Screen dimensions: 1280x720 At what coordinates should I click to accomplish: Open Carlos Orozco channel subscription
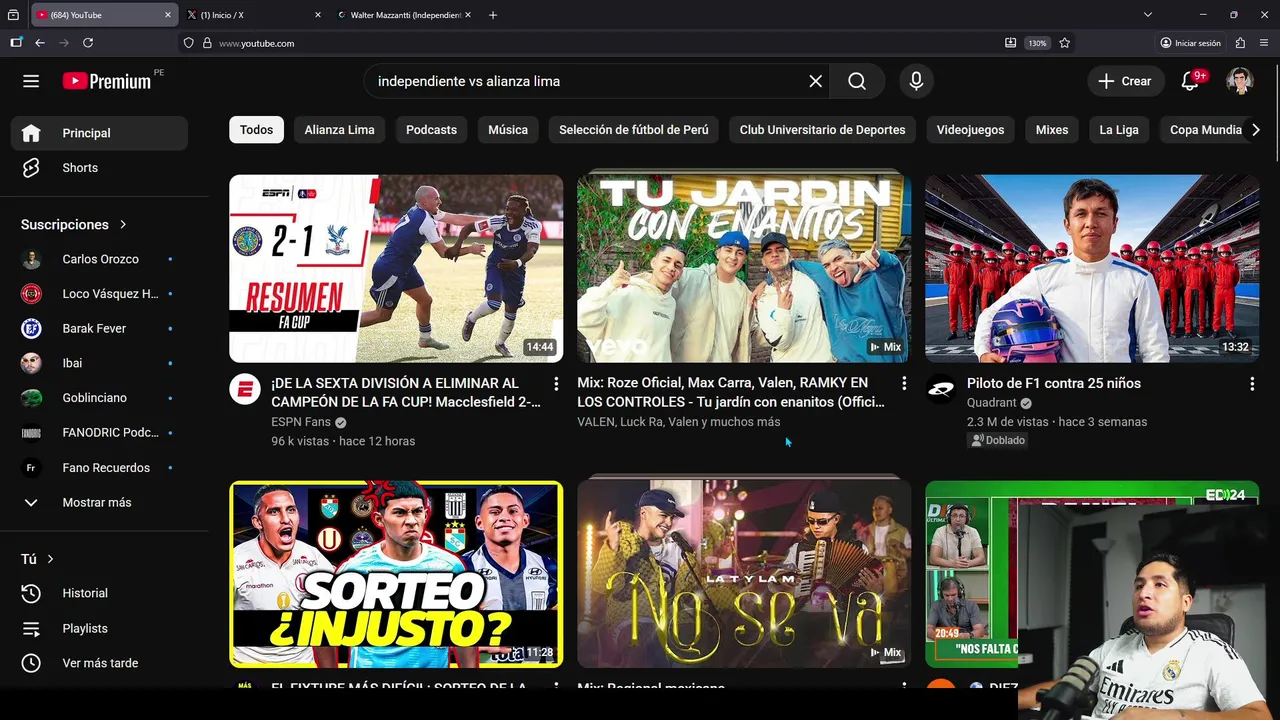pyautogui.click(x=99, y=259)
